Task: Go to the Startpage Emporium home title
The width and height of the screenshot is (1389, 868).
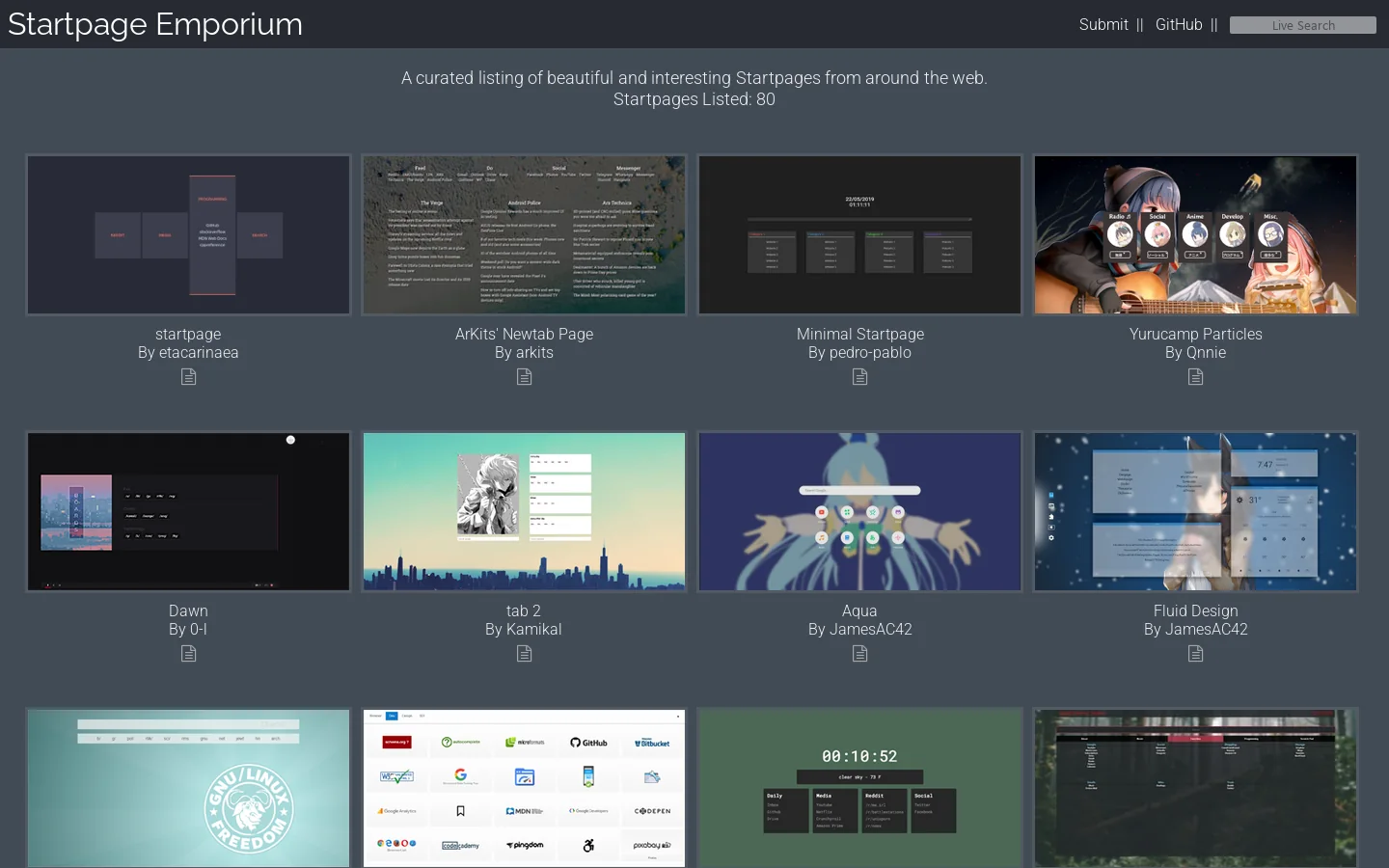Action: [155, 24]
